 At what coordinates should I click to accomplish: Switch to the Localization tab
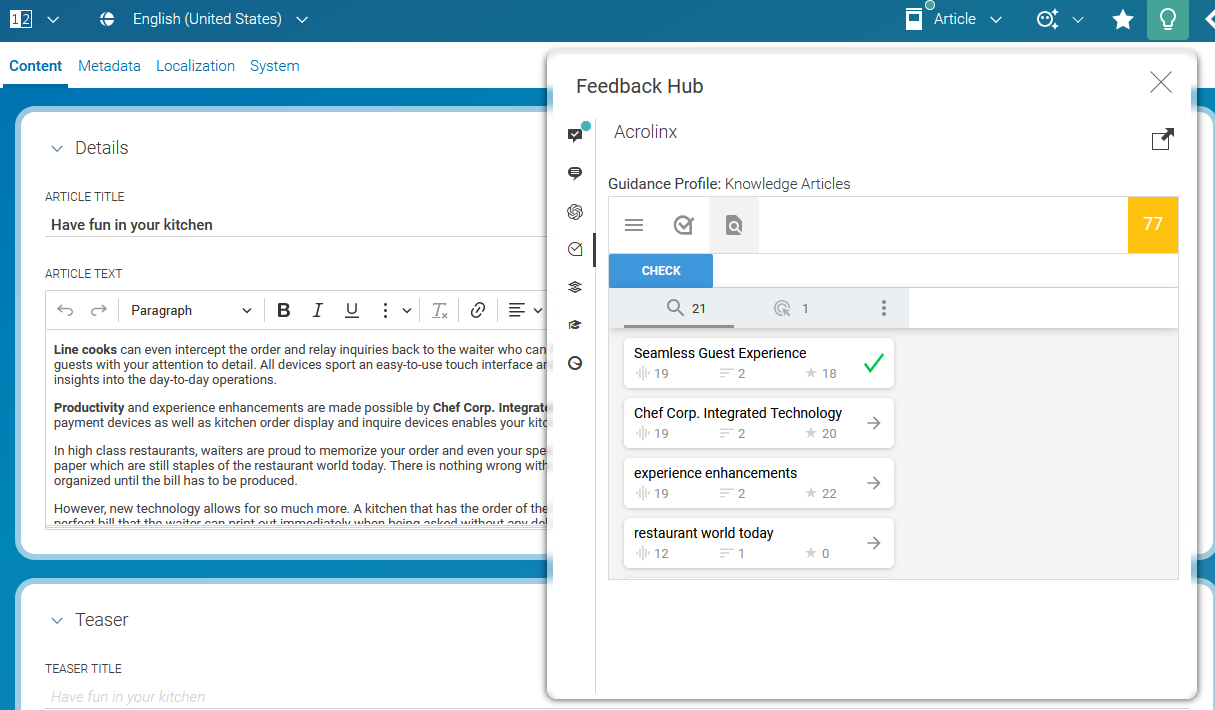195,66
